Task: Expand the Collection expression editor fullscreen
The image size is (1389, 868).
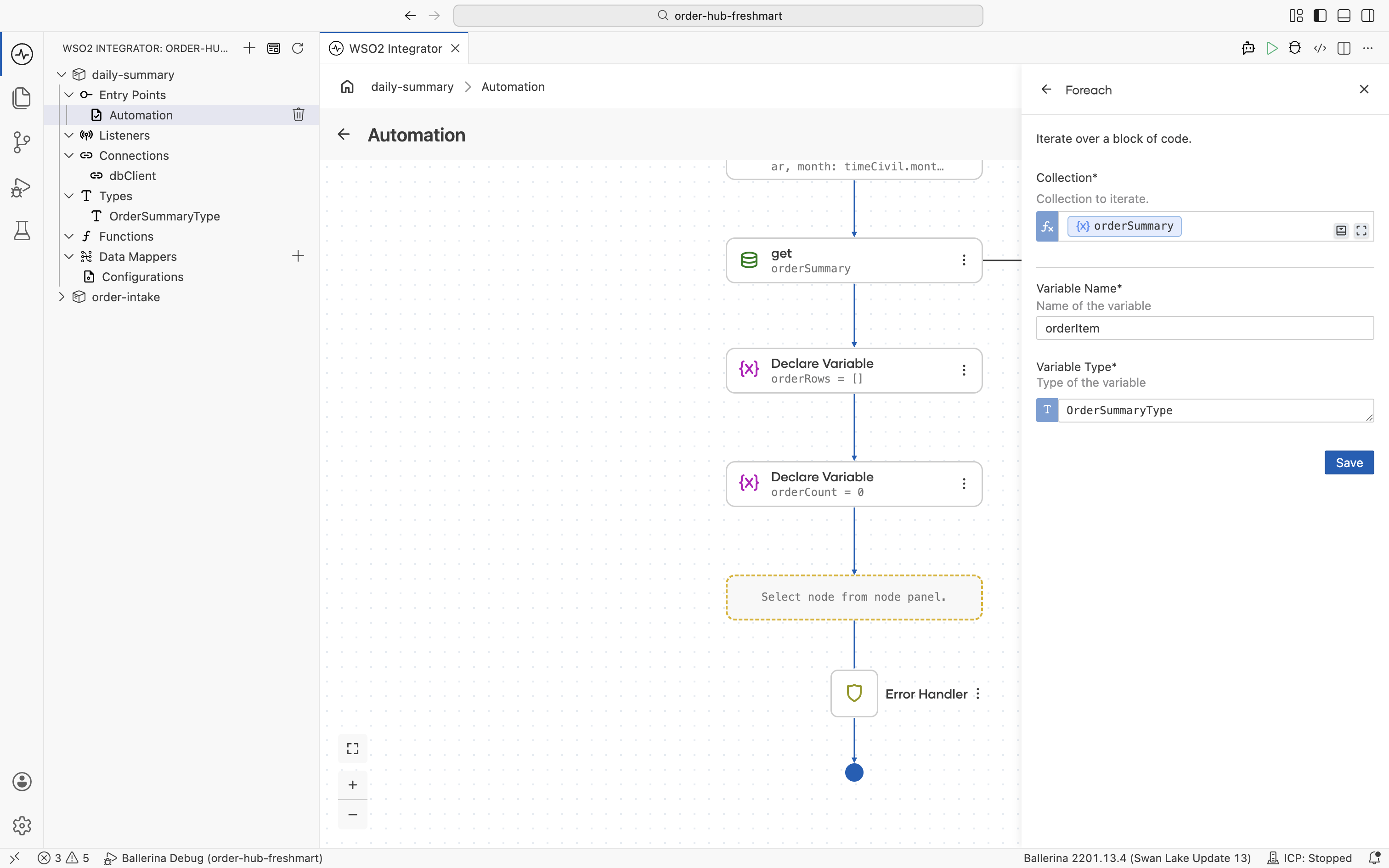Action: tap(1361, 231)
